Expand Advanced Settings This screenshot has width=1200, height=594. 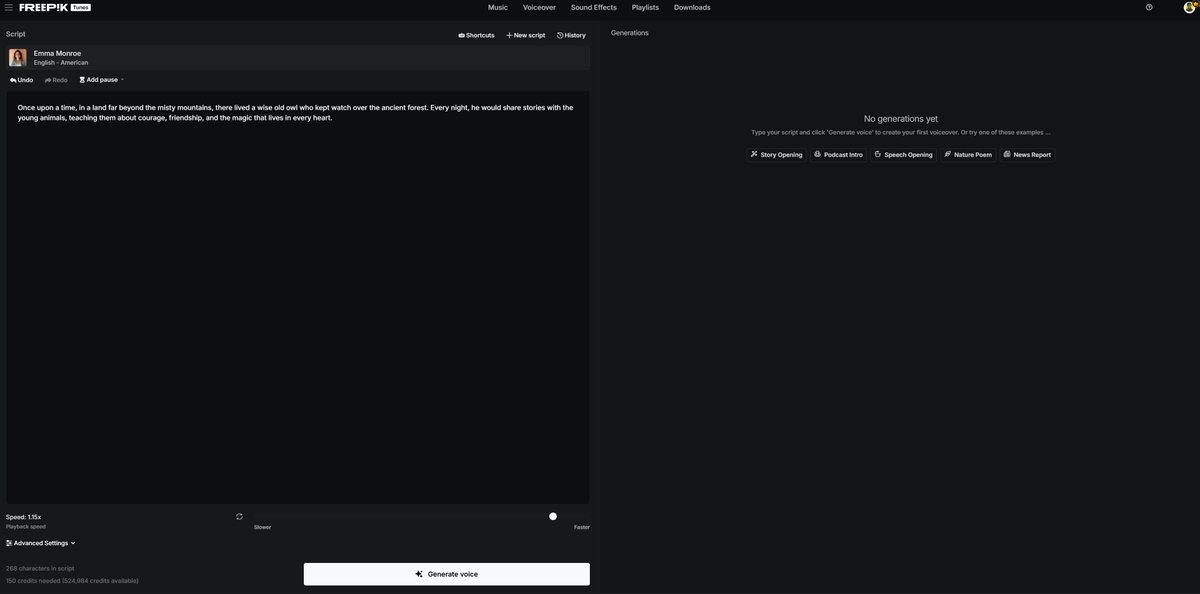pyautogui.click(x=41, y=543)
